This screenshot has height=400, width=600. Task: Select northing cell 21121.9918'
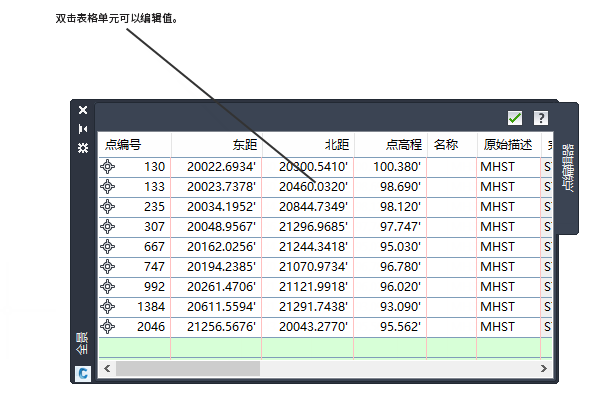(x=308, y=287)
